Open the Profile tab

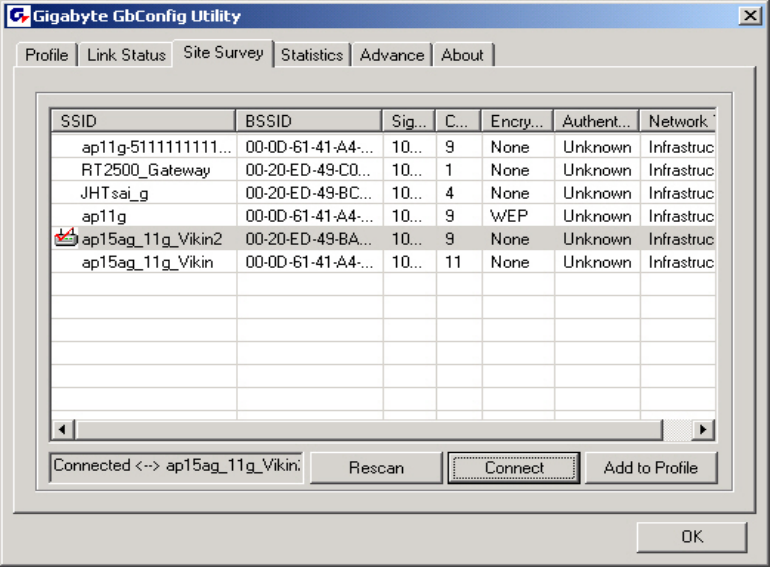[47, 55]
